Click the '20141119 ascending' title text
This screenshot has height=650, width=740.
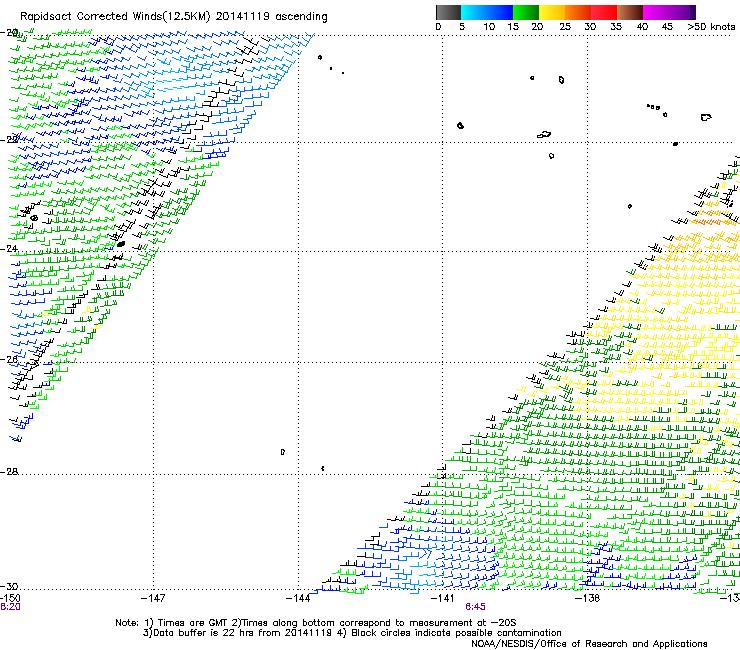click(271, 17)
